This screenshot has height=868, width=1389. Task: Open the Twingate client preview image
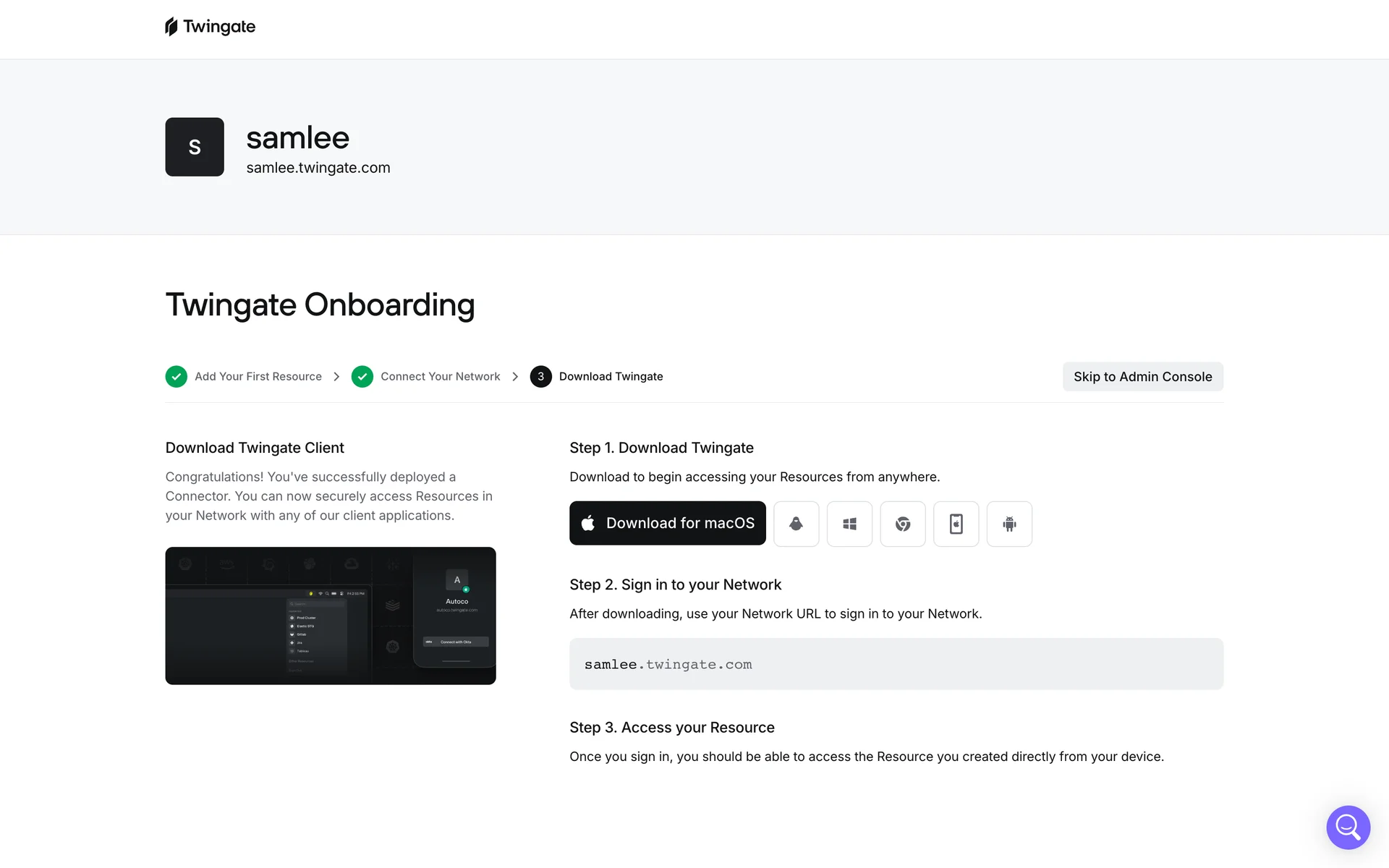(x=331, y=616)
